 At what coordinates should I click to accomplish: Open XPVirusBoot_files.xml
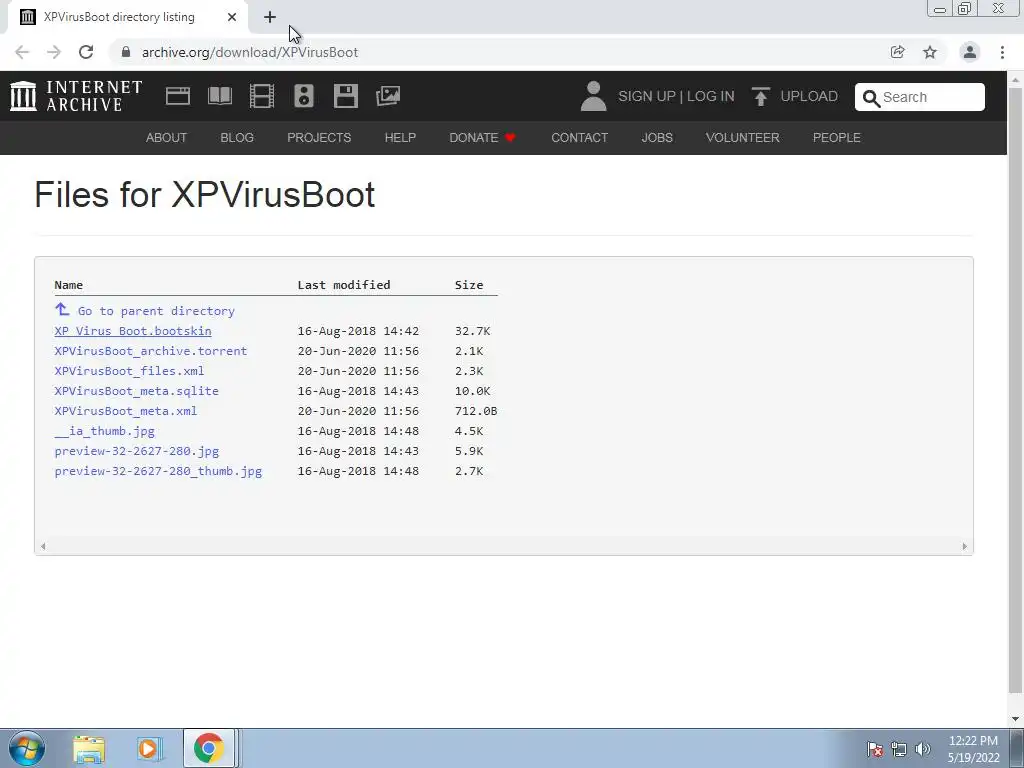pyautogui.click(x=129, y=371)
